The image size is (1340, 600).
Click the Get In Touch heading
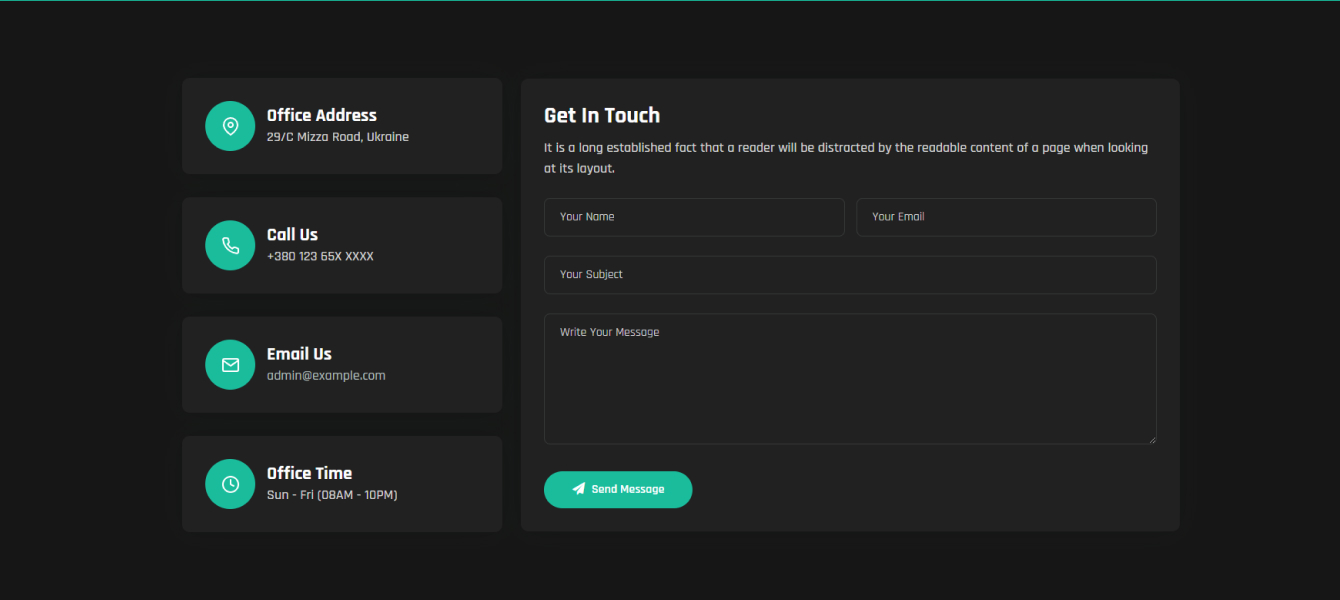[602, 115]
